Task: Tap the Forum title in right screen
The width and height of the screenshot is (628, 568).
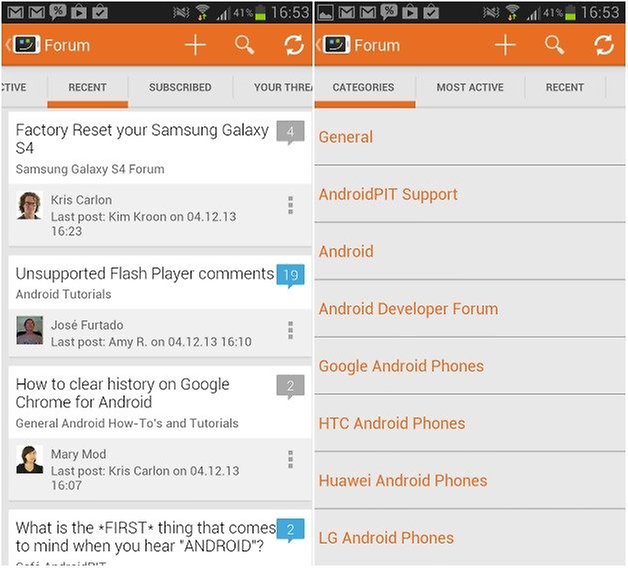Action: 377,45
